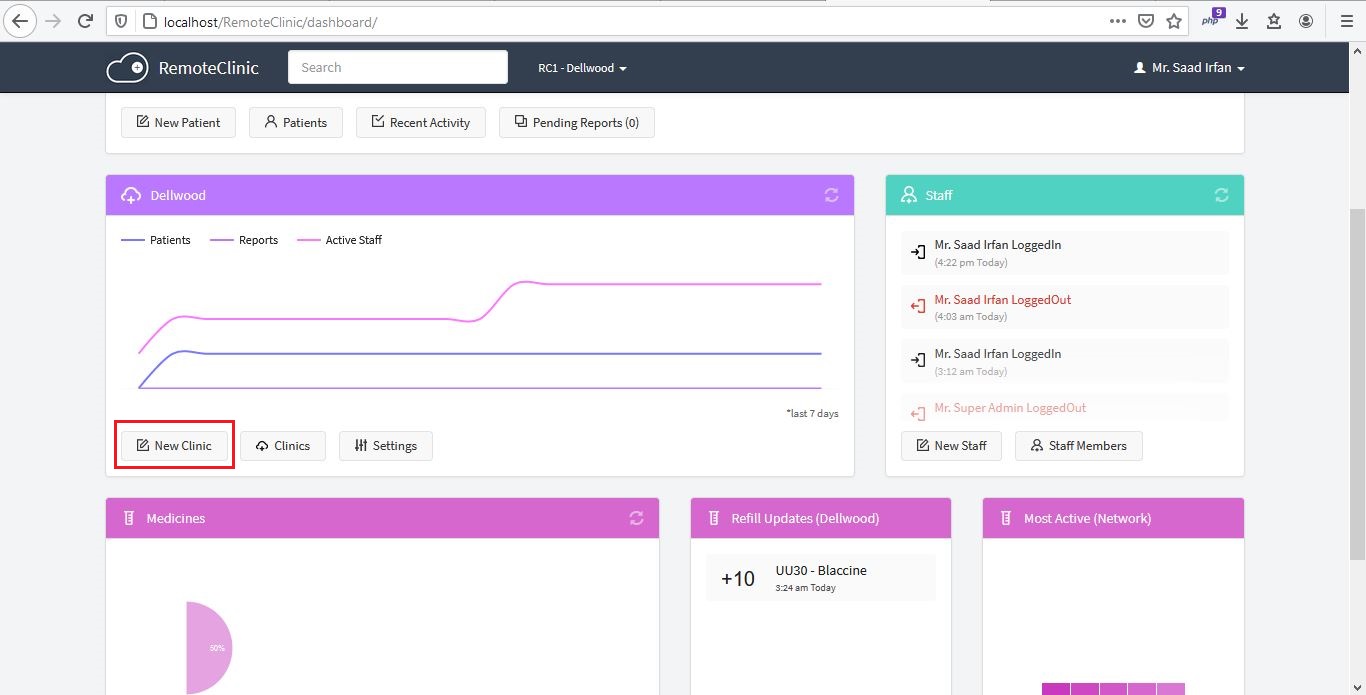Click the RemoteClinic brand text
The height and width of the screenshot is (695, 1366).
pos(208,68)
